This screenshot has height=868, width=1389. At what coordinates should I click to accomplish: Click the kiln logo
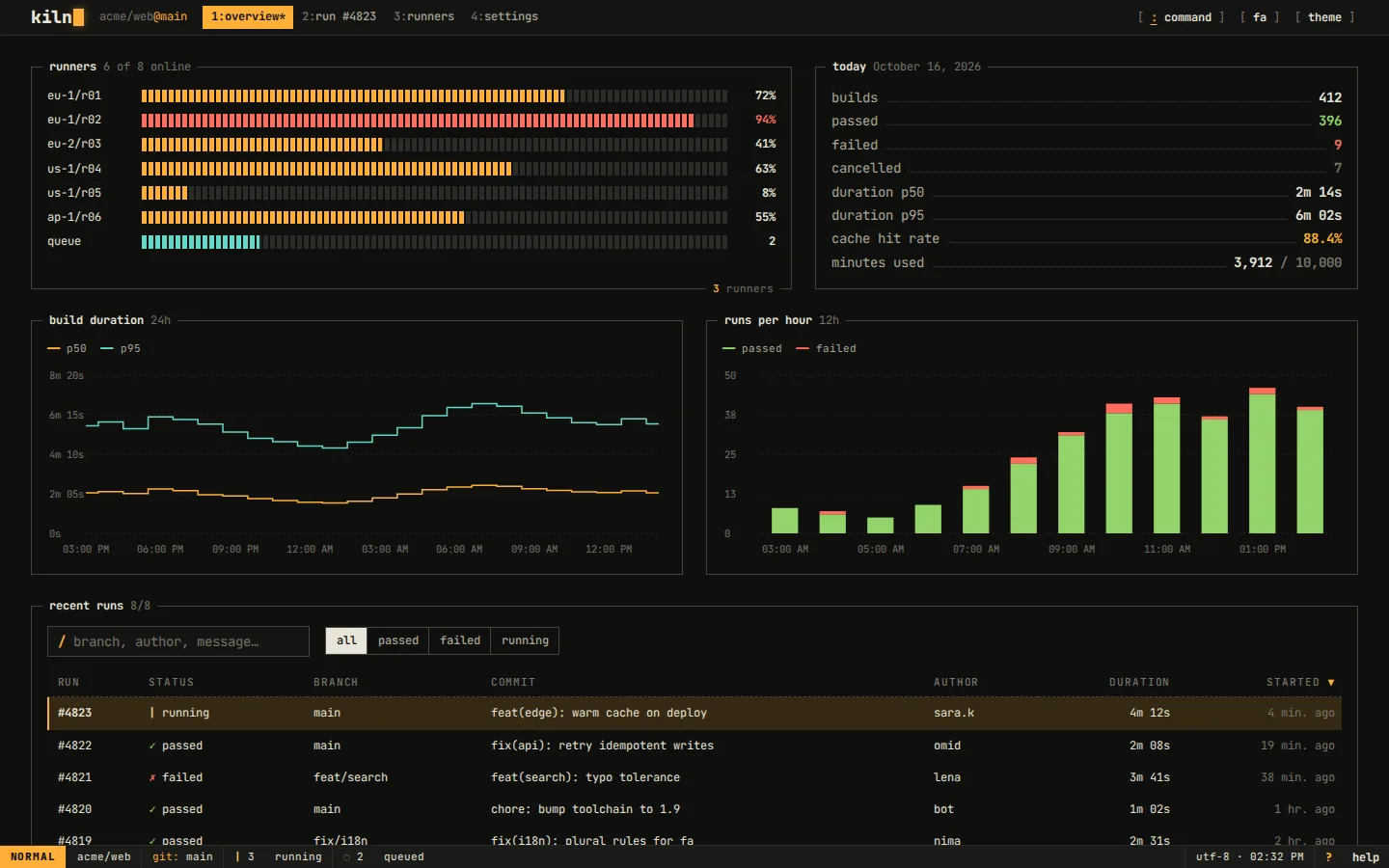coord(57,16)
